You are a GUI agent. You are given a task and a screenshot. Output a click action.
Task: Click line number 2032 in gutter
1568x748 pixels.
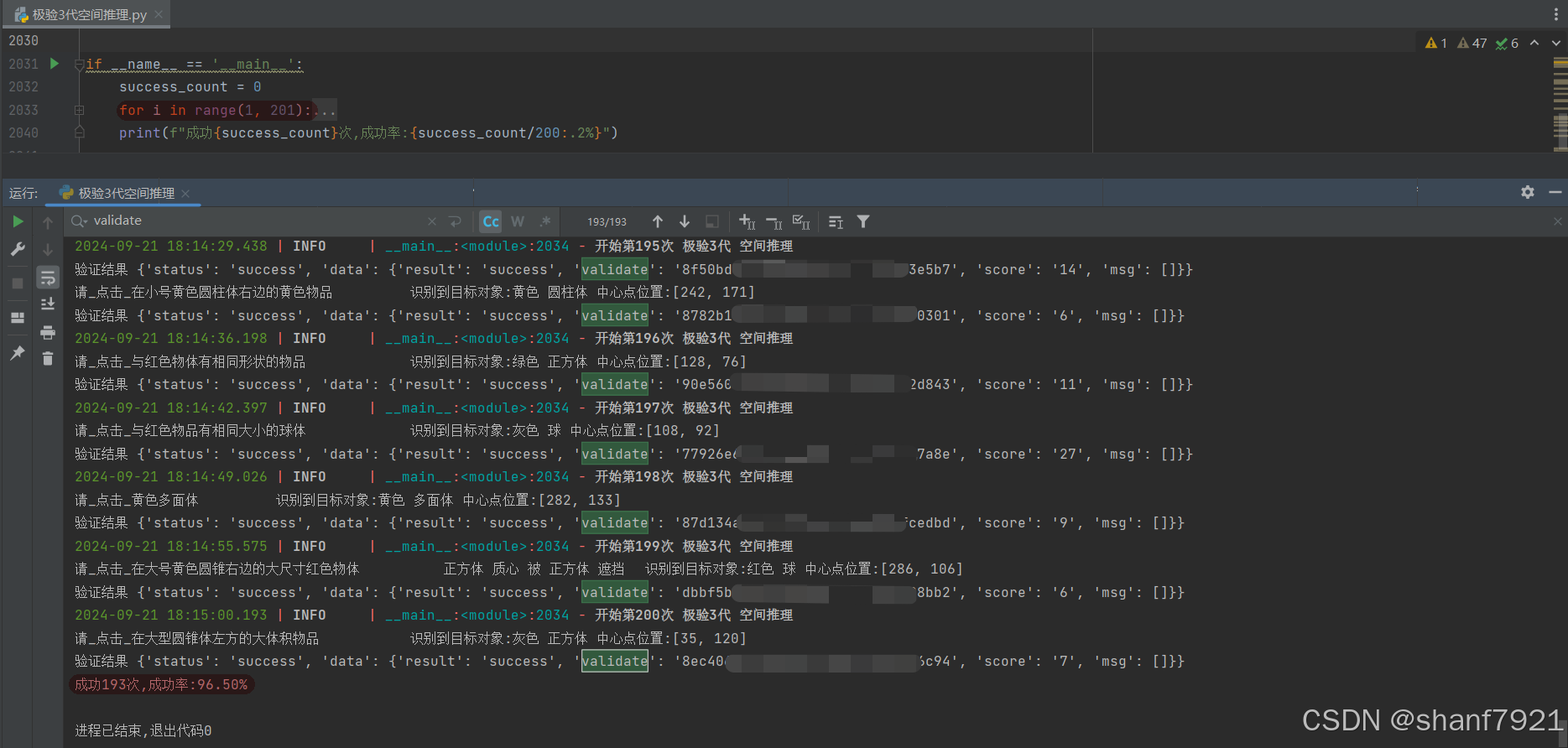(23, 87)
